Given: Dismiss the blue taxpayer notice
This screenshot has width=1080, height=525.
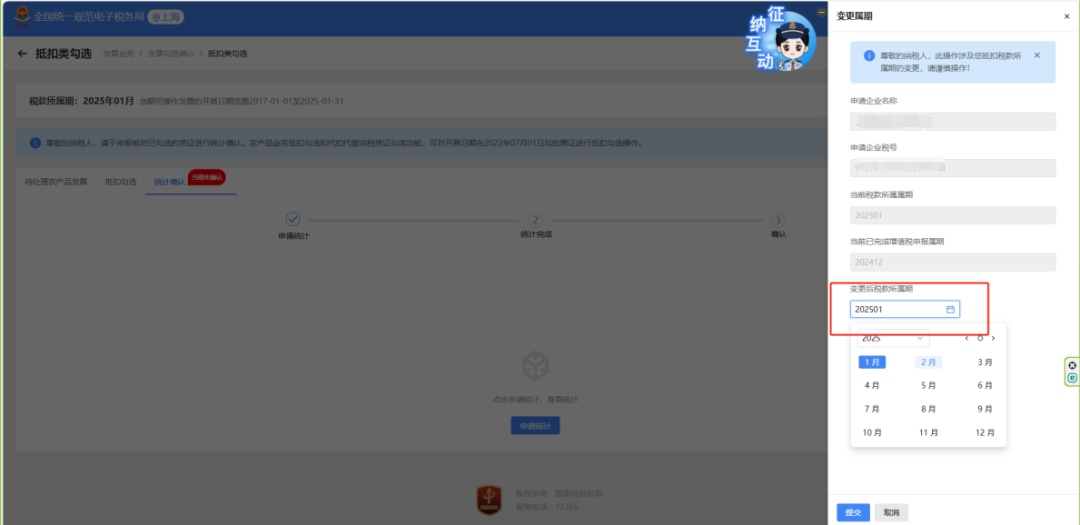Looking at the screenshot, I should coord(1037,55).
